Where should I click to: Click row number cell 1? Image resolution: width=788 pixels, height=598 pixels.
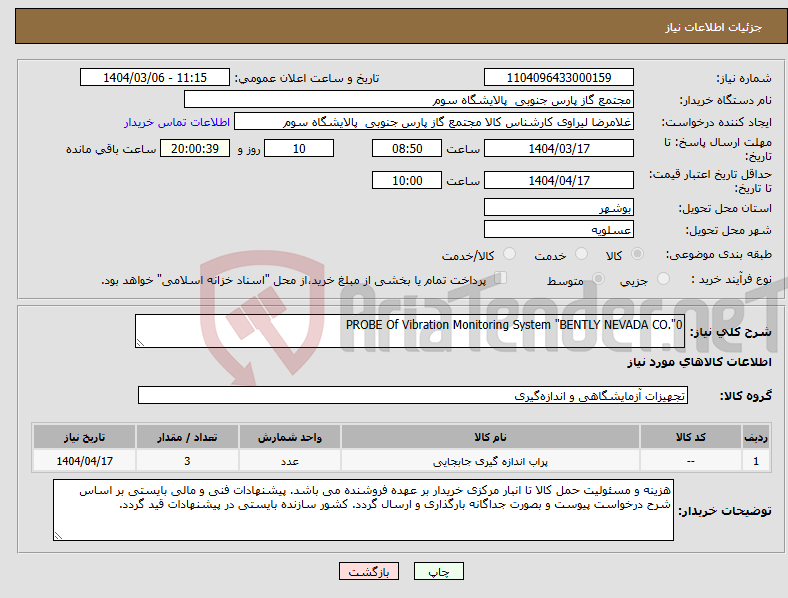tap(756, 461)
